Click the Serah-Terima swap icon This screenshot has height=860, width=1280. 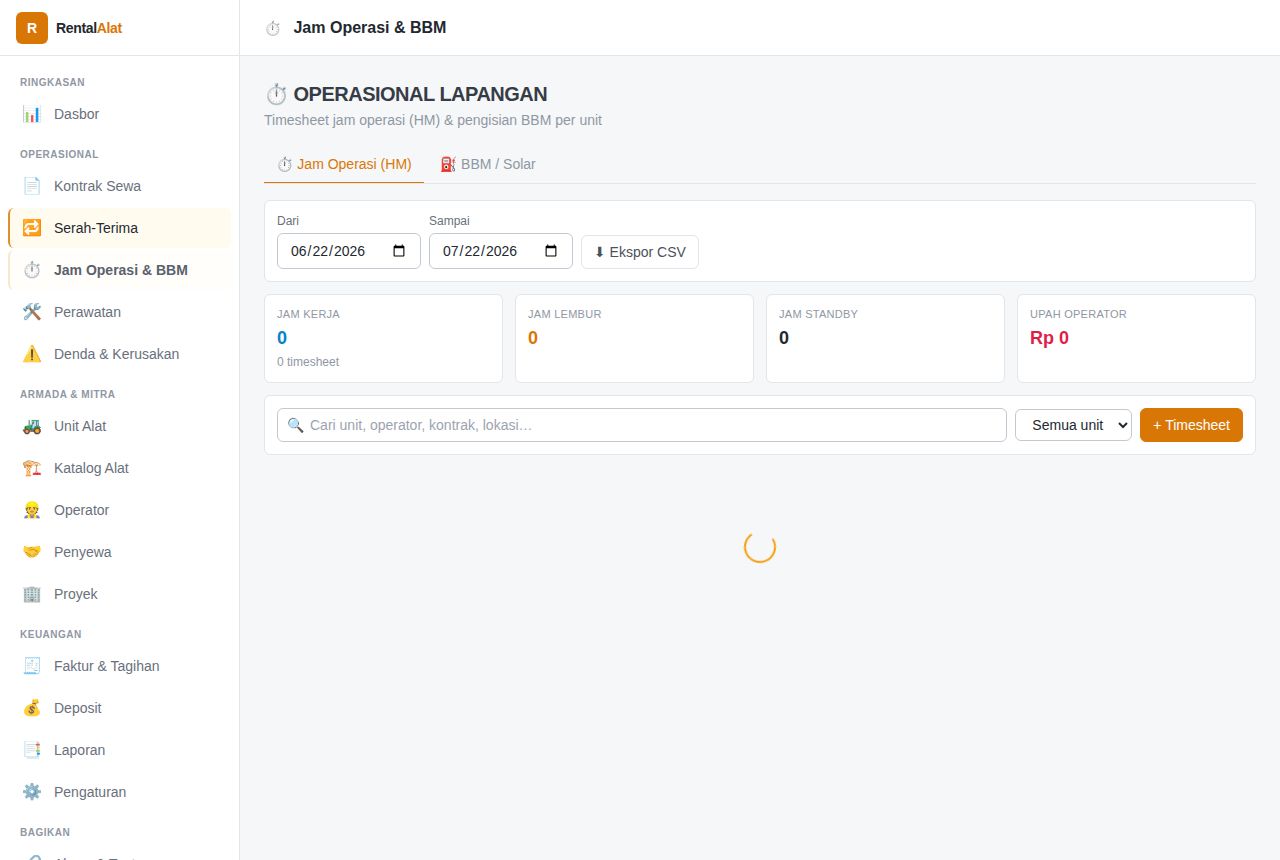click(32, 228)
